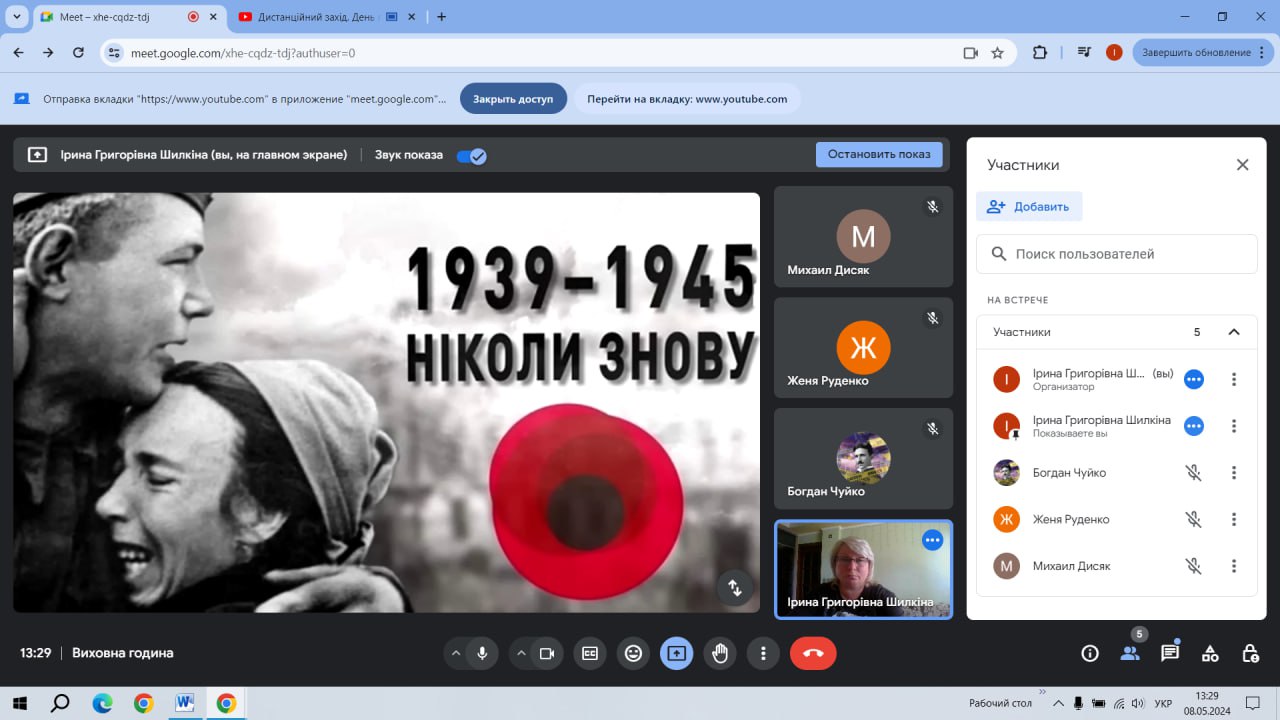
Task: Bookmark this page with the star icon
Action: tap(997, 53)
